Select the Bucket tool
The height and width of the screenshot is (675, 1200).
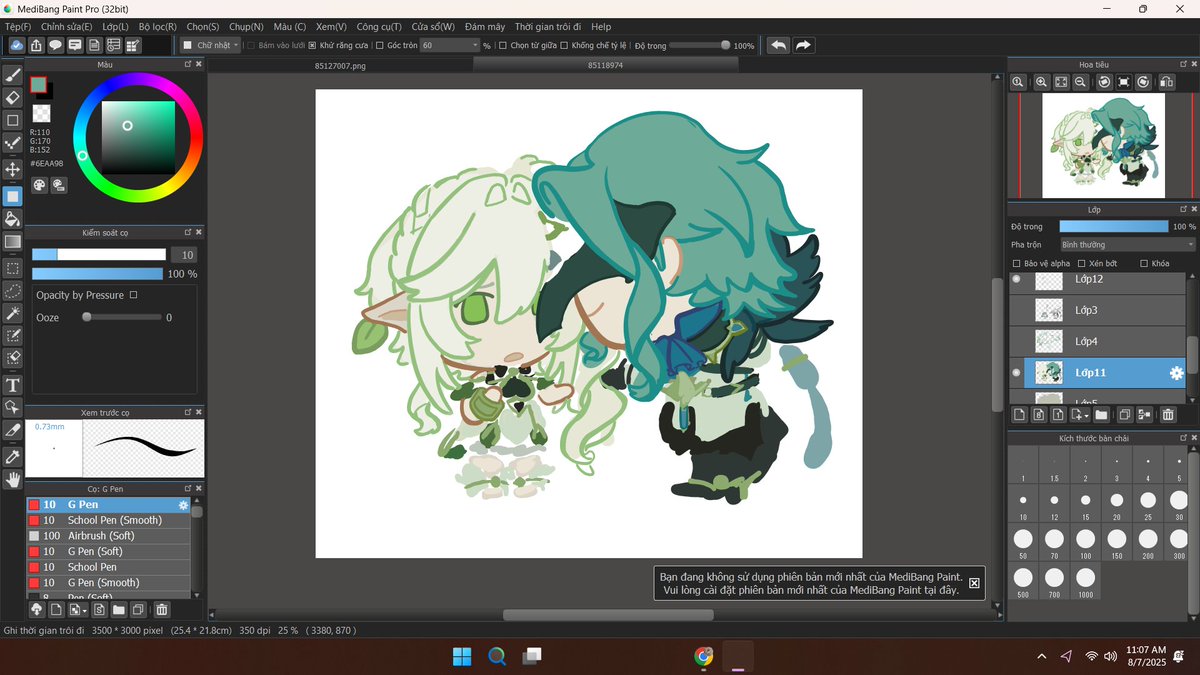coord(13,218)
